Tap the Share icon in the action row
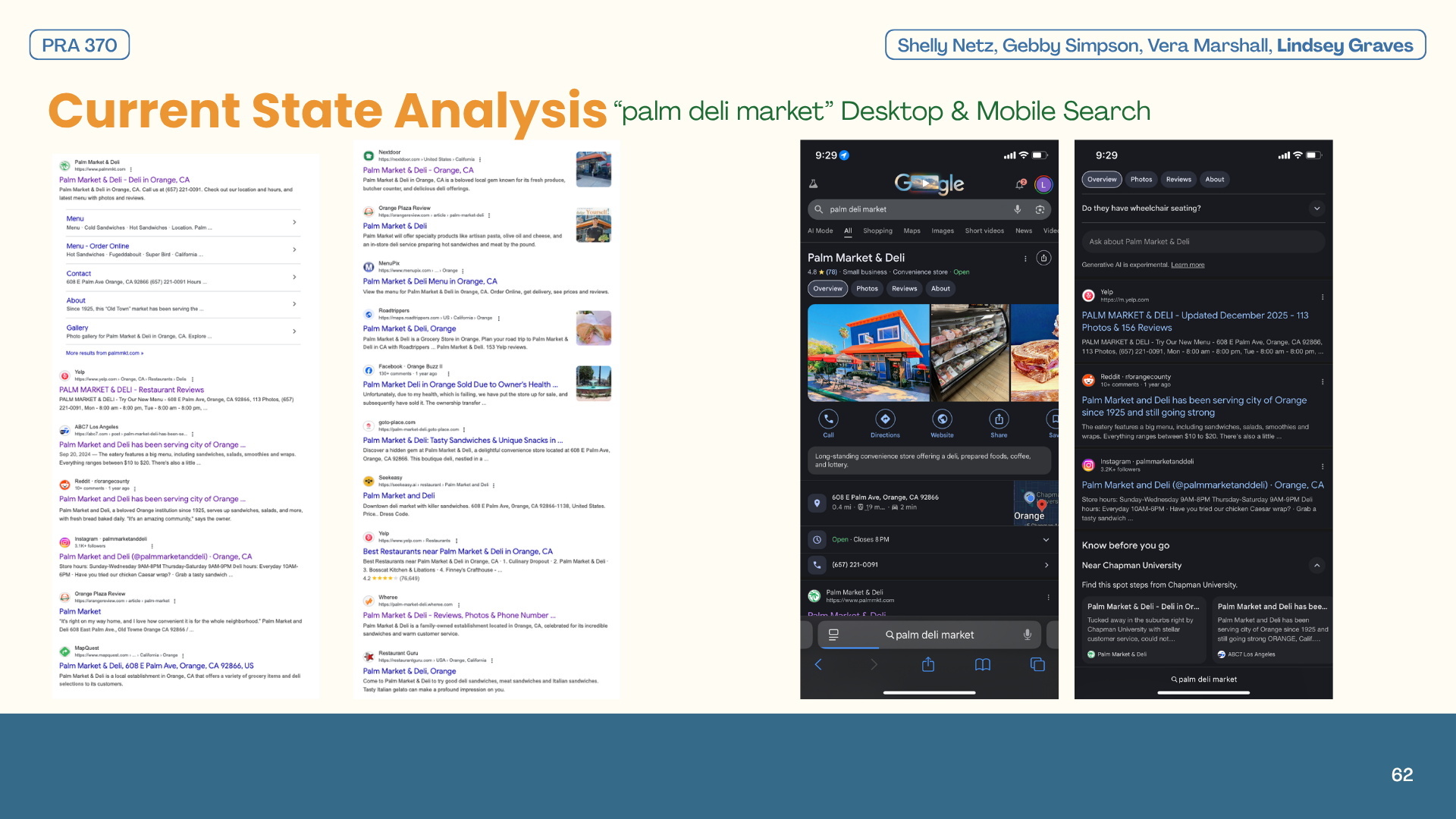Viewport: 1456px width, 819px height. (999, 419)
